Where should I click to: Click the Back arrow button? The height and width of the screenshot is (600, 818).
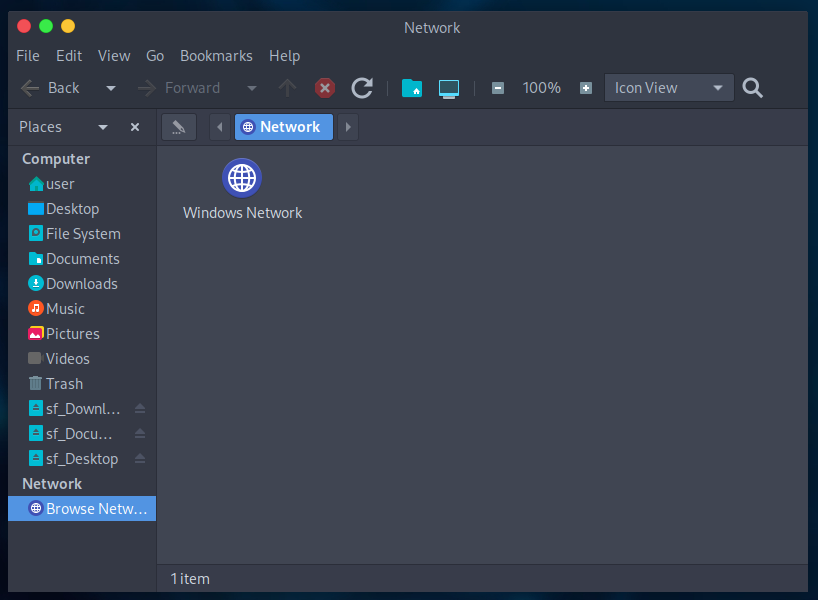(x=50, y=88)
